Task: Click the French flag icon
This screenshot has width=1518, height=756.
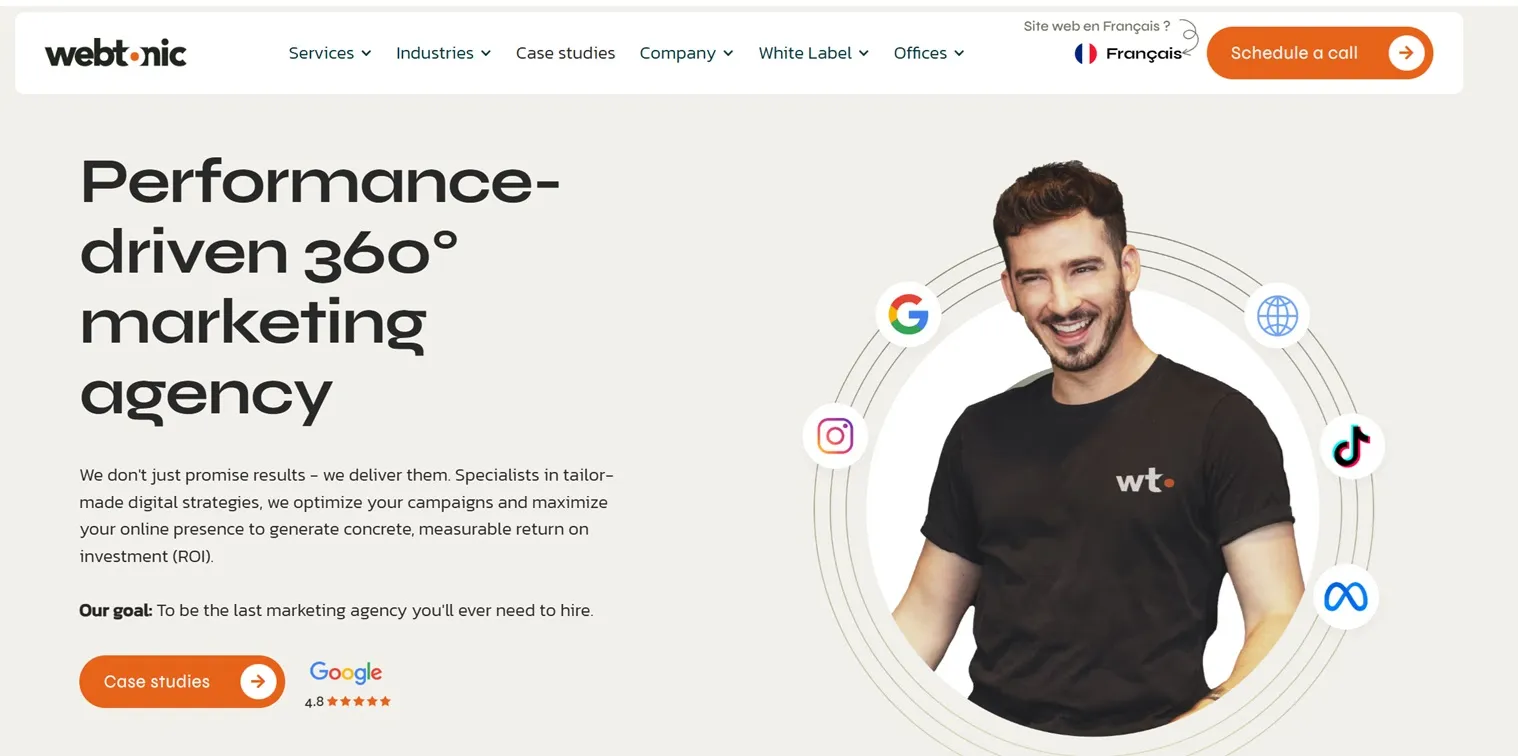Action: (1085, 54)
